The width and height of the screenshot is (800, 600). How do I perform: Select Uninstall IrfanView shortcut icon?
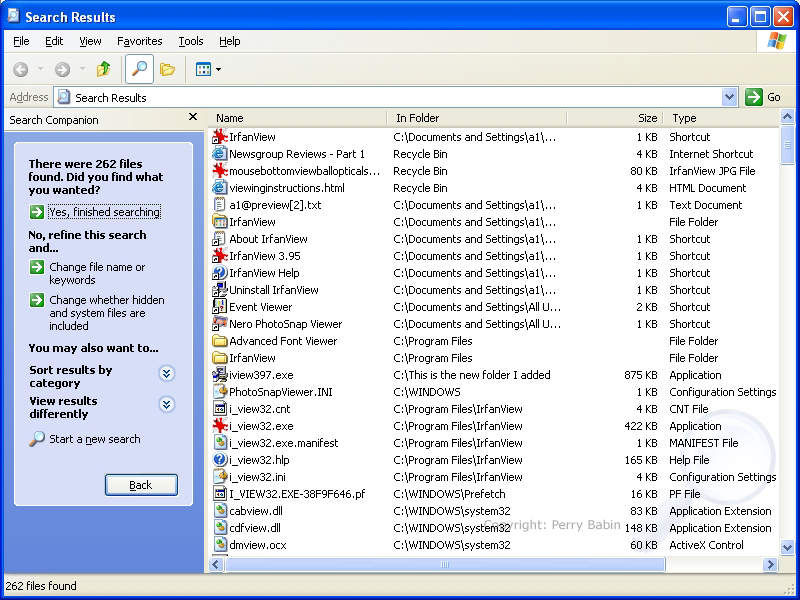(x=220, y=290)
